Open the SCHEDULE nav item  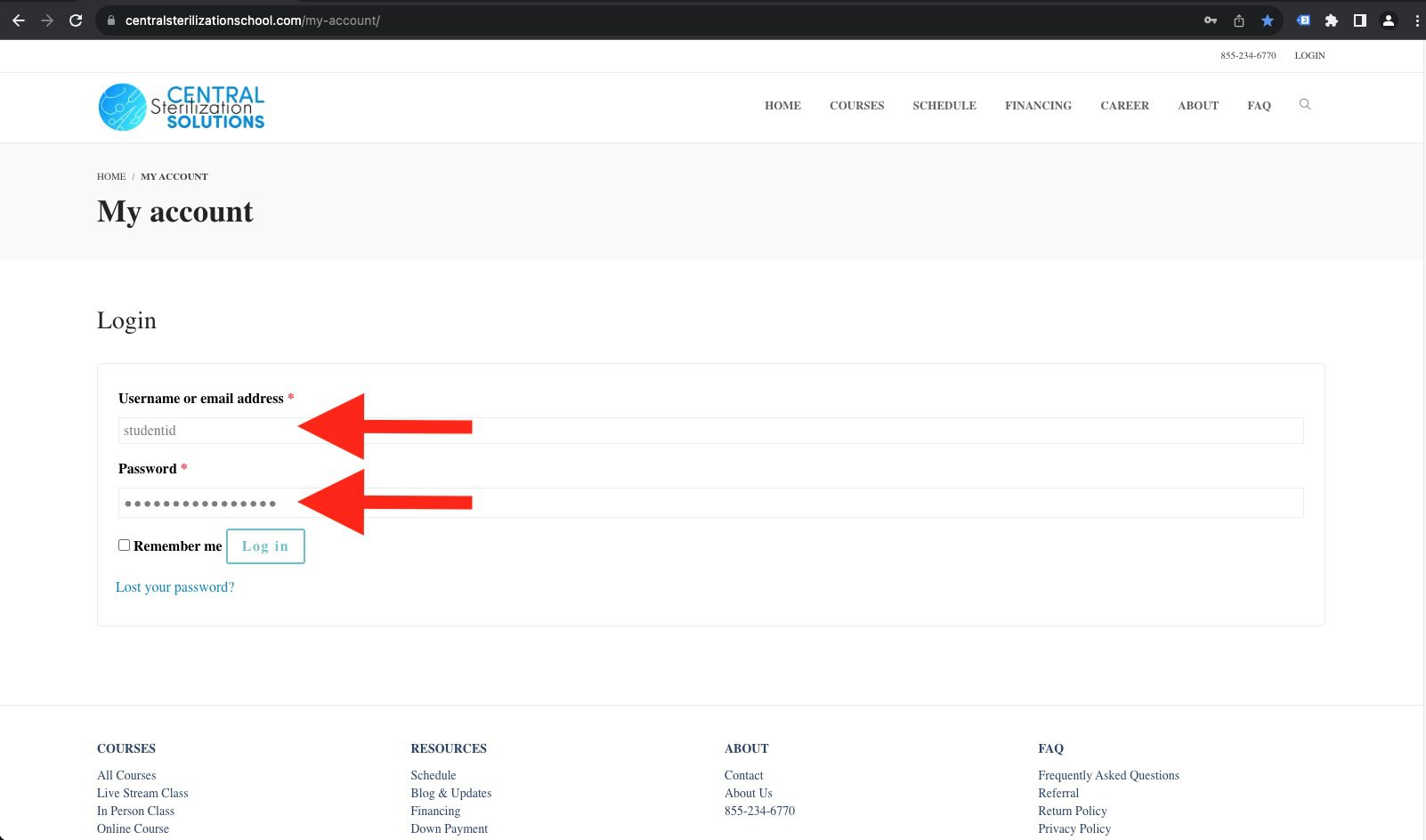click(944, 105)
